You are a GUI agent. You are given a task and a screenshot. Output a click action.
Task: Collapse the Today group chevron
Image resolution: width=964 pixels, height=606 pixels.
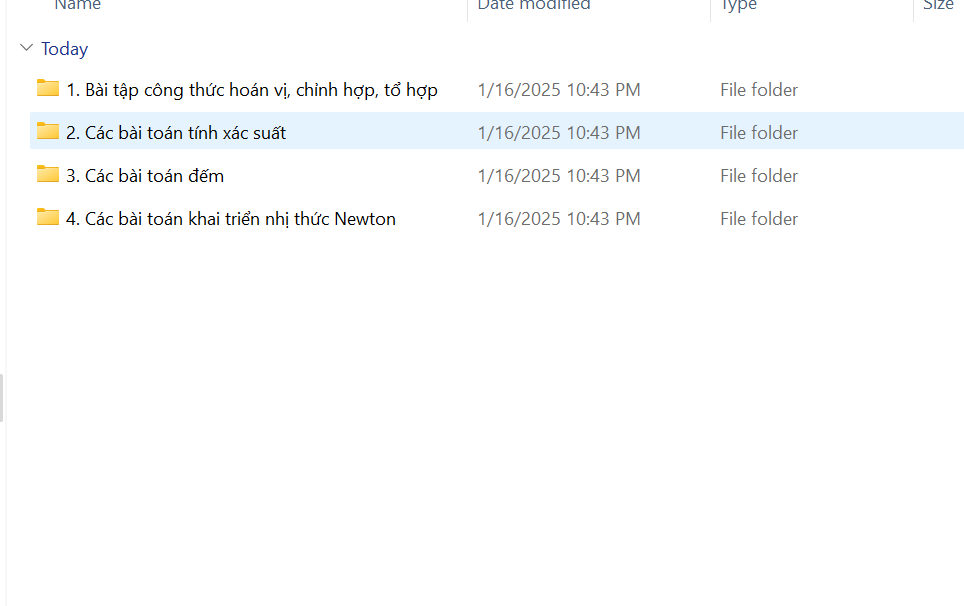[x=26, y=48]
